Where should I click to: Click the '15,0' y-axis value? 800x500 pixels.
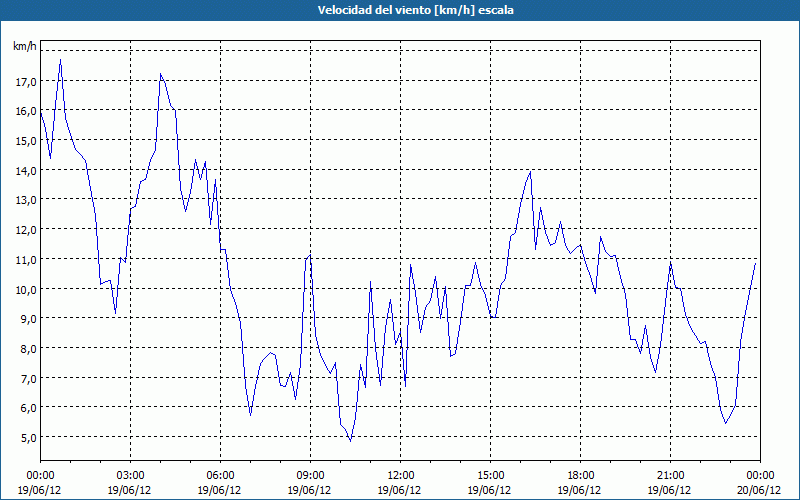[26, 140]
